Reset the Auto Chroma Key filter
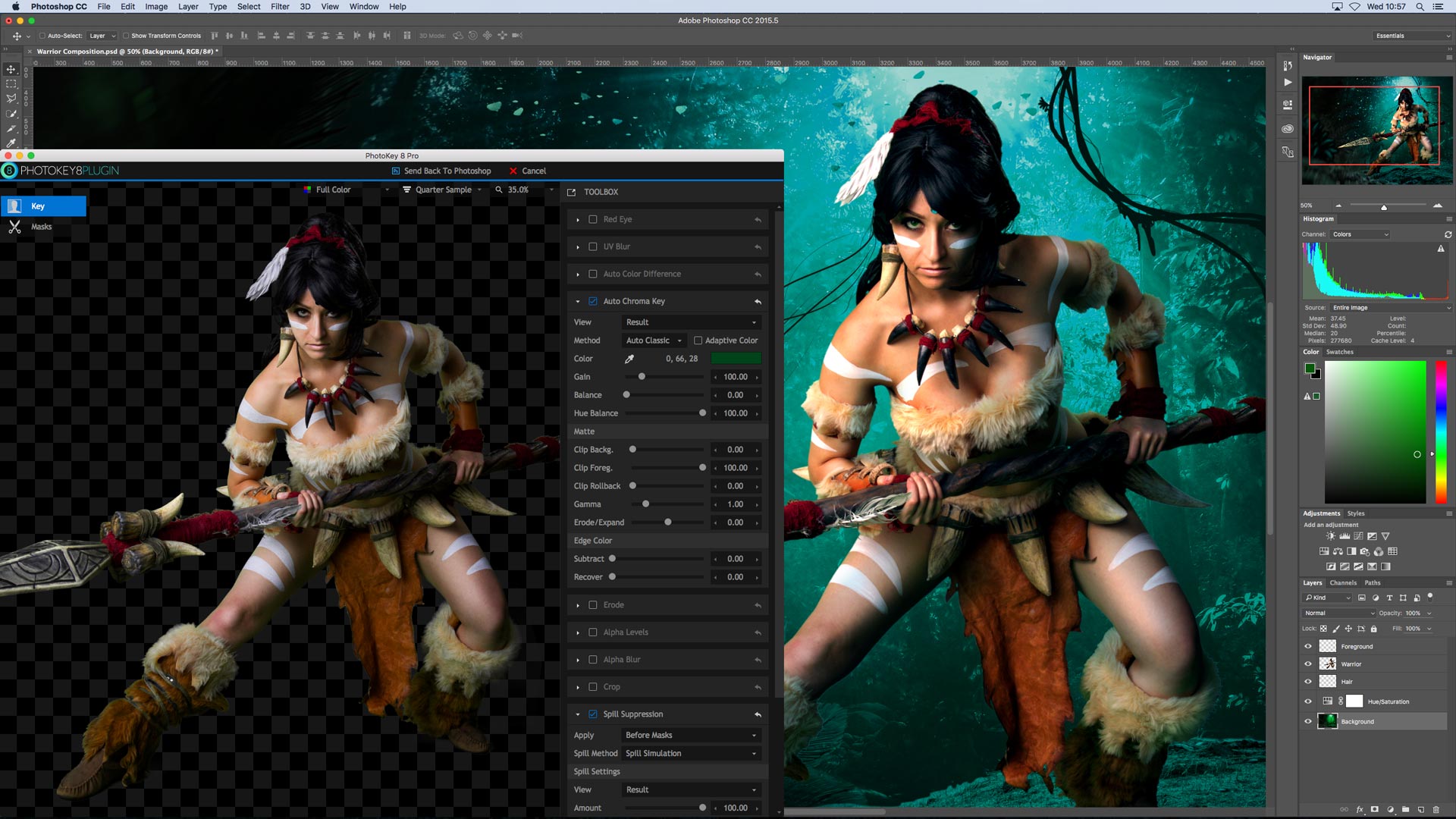The height and width of the screenshot is (819, 1456). click(x=758, y=302)
